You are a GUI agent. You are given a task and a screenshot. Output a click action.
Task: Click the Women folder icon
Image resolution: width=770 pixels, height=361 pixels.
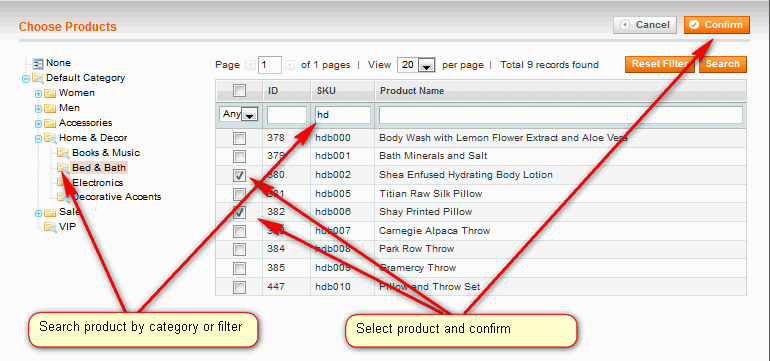[x=50, y=93]
